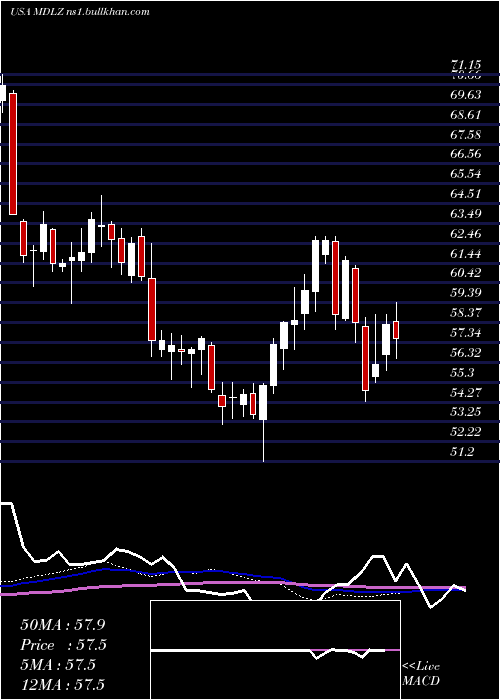Screen dimensions: 500x700
Task: Click the 56.32 price axis label
Action: (466, 353)
